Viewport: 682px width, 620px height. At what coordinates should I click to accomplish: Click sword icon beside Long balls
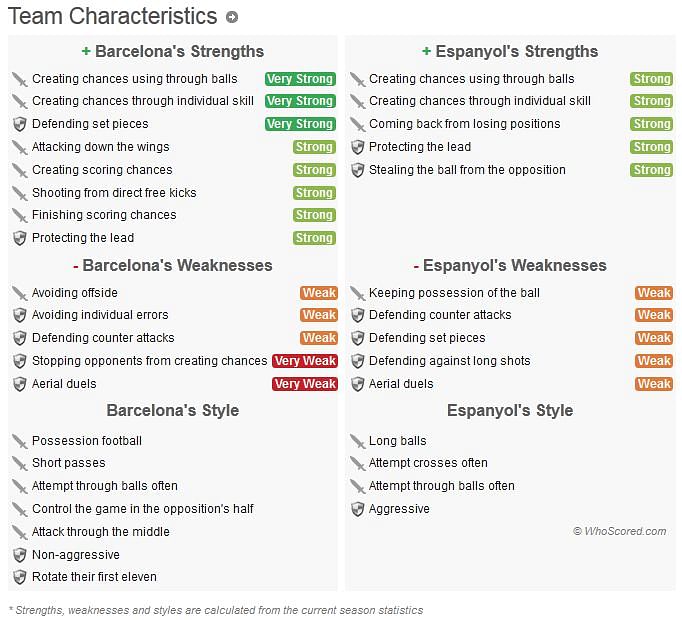point(357,441)
